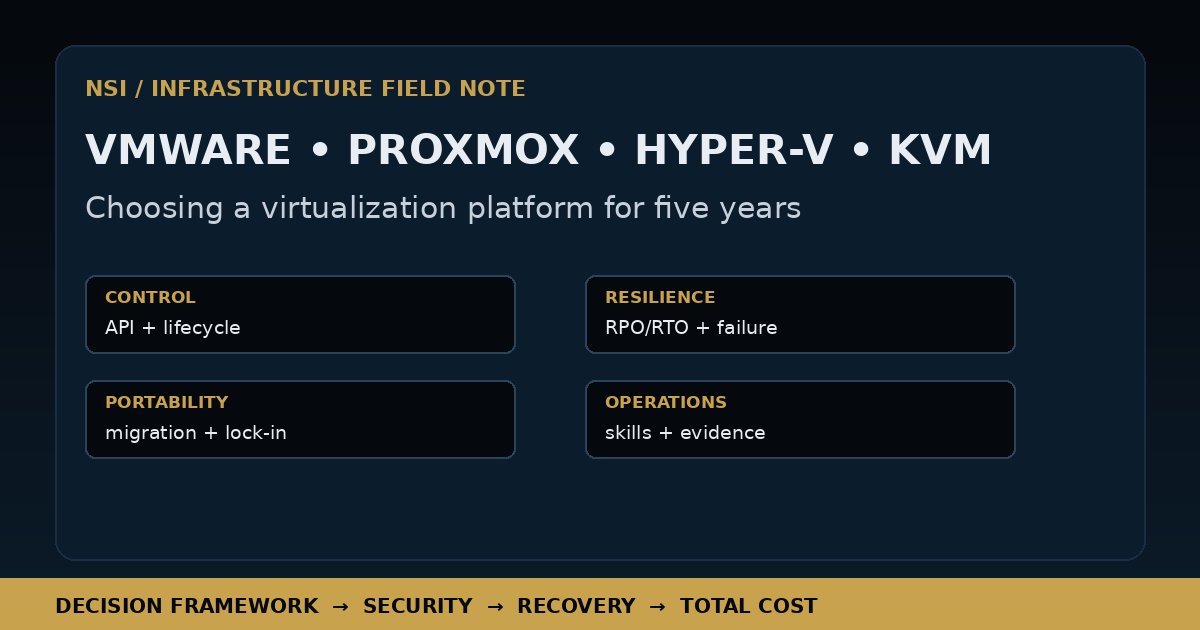Click TOTAL COST in the bottom banner
This screenshot has height=630, width=1200.
coord(749,606)
